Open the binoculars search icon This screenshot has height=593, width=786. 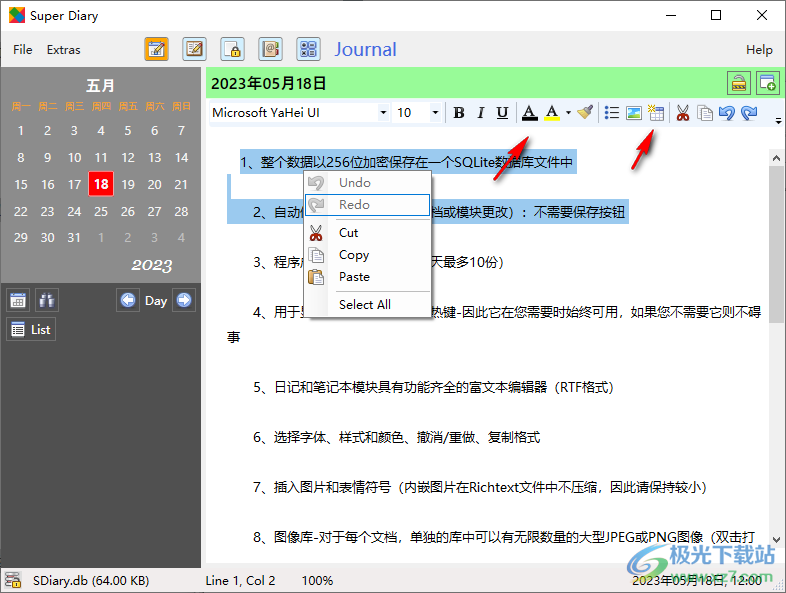47,300
